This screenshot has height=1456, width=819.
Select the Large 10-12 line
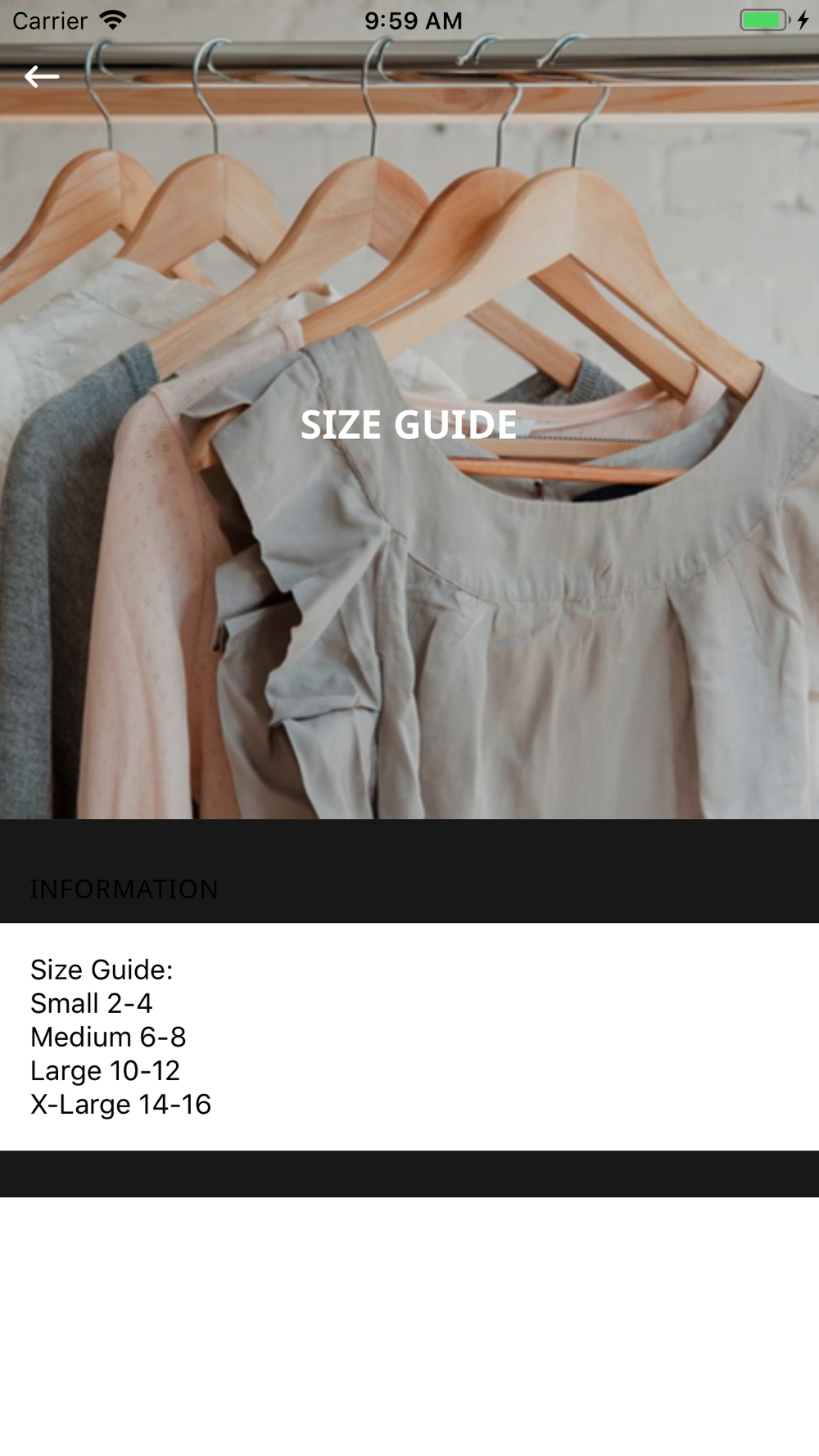pyautogui.click(x=105, y=1070)
